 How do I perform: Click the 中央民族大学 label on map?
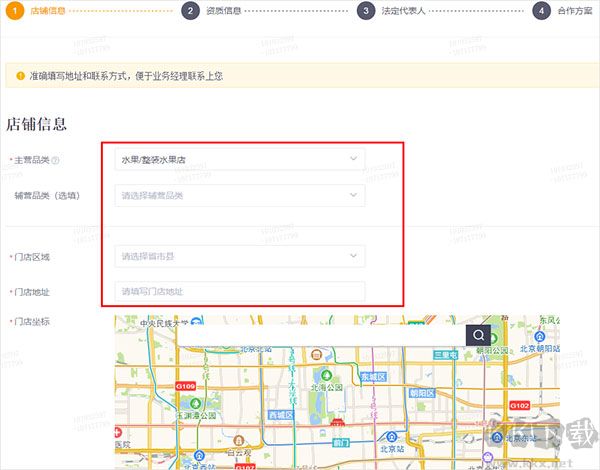(164, 323)
